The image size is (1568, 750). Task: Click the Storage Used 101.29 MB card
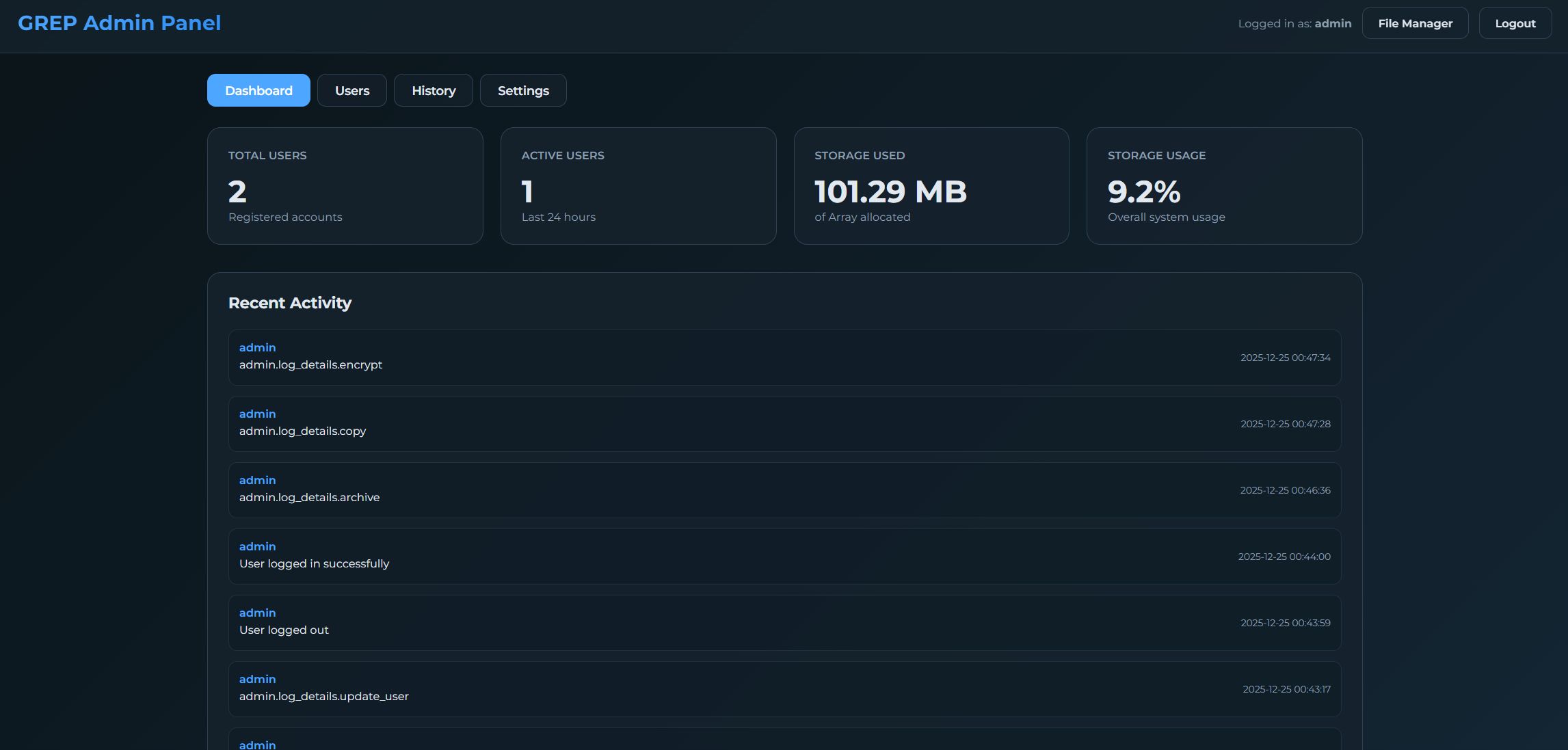[931, 186]
